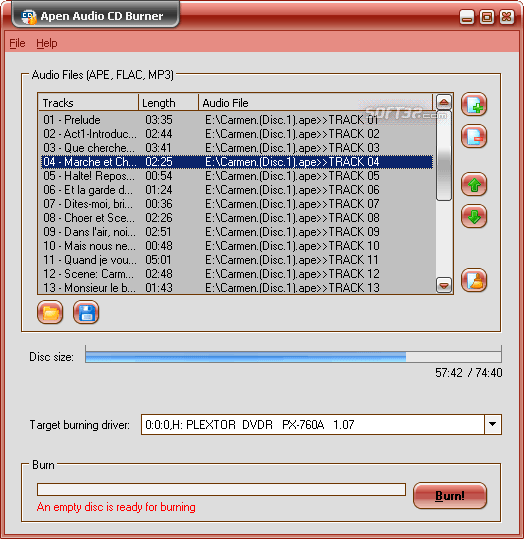Open a playlist with the folder icon
The width and height of the screenshot is (524, 539).
point(50,312)
